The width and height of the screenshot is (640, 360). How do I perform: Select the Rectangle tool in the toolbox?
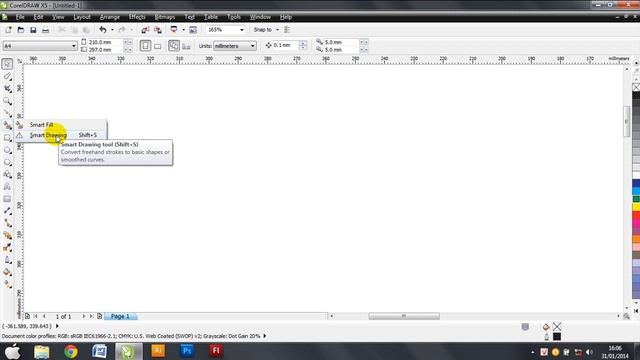(7, 138)
